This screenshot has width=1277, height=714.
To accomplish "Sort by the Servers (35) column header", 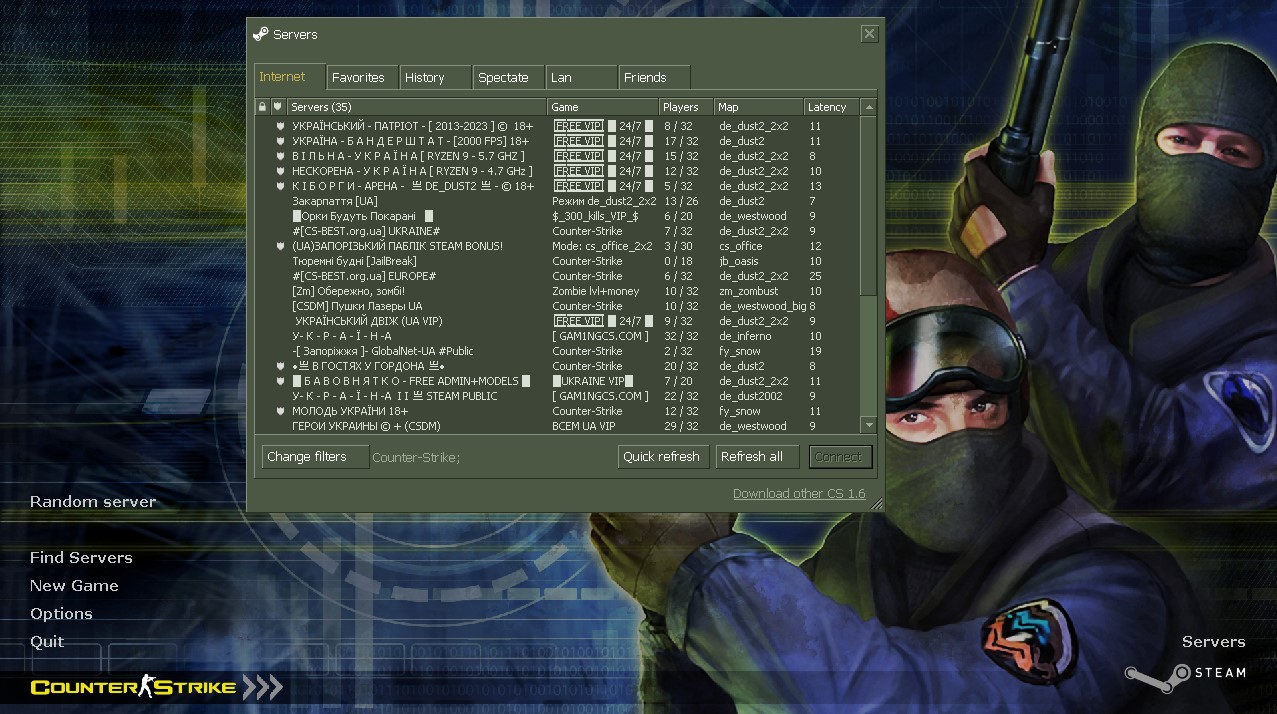I will [x=416, y=107].
